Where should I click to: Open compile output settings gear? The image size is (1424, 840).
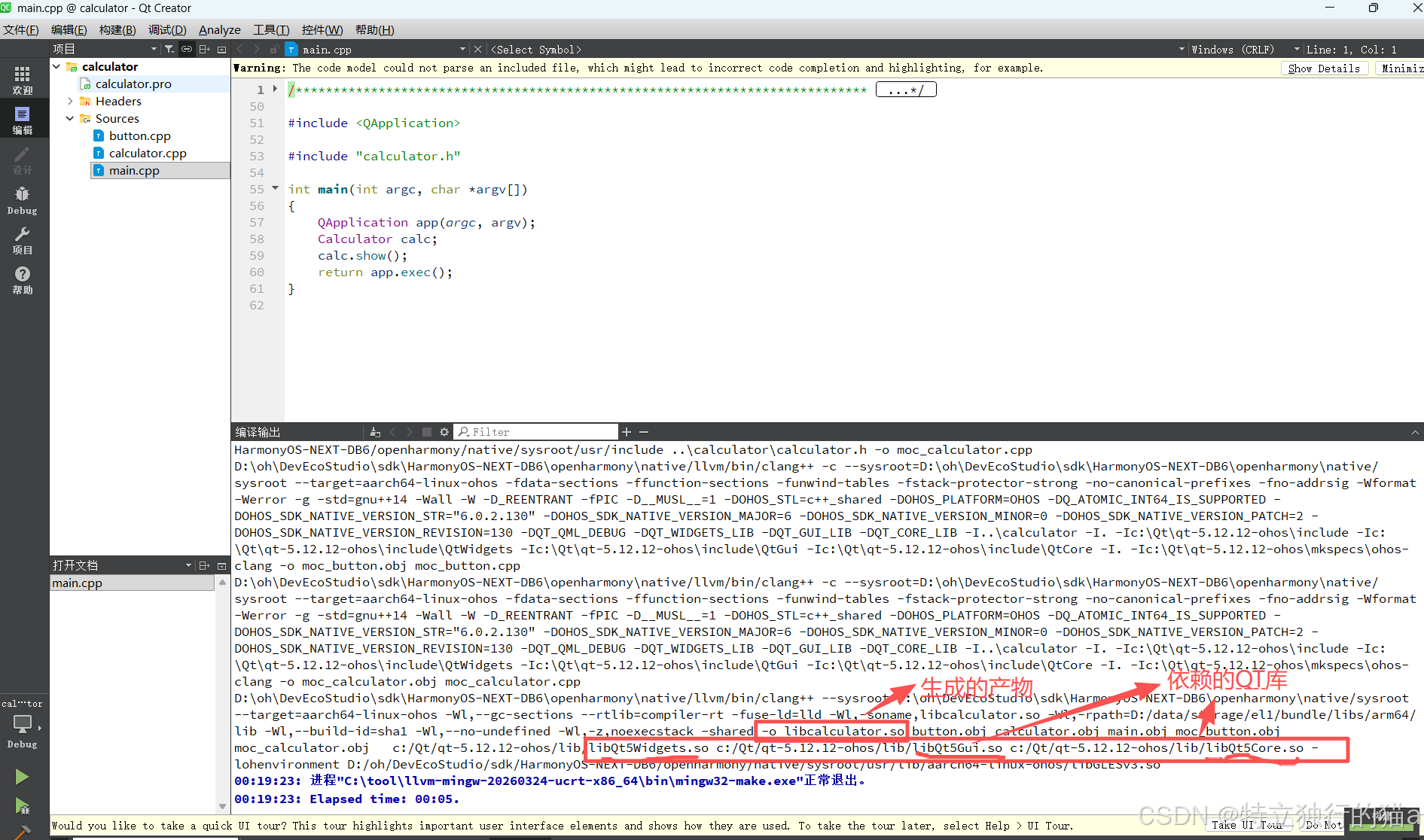pyautogui.click(x=444, y=432)
